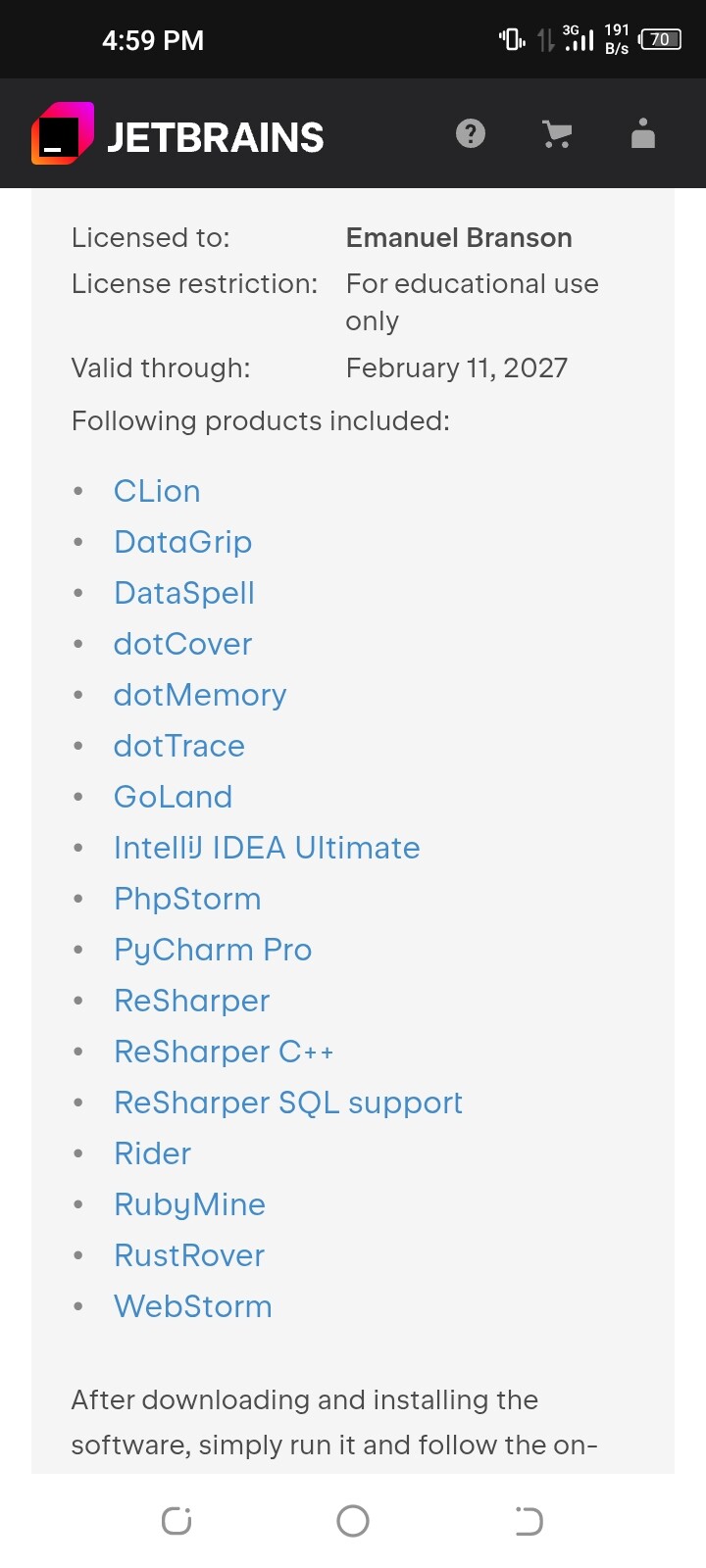This screenshot has width=706, height=1568.
Task: Select the RustRover link
Action: (189, 1255)
